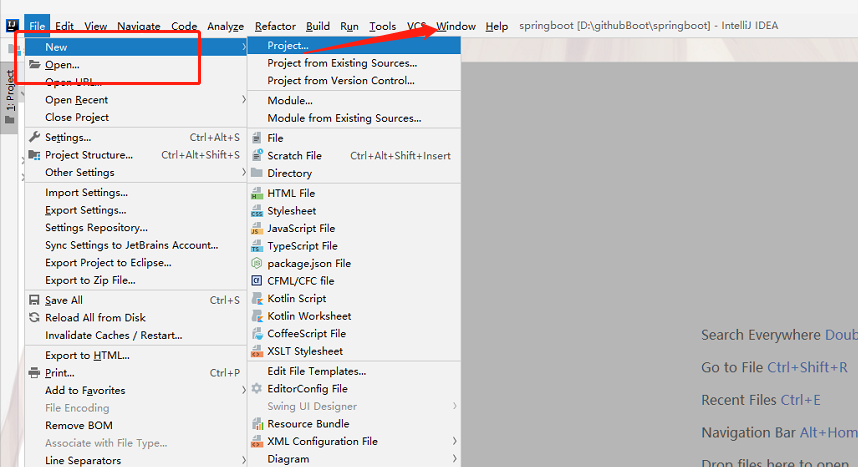Click the Kotlin Script icon
Image resolution: width=858 pixels, height=467 pixels.
(257, 298)
